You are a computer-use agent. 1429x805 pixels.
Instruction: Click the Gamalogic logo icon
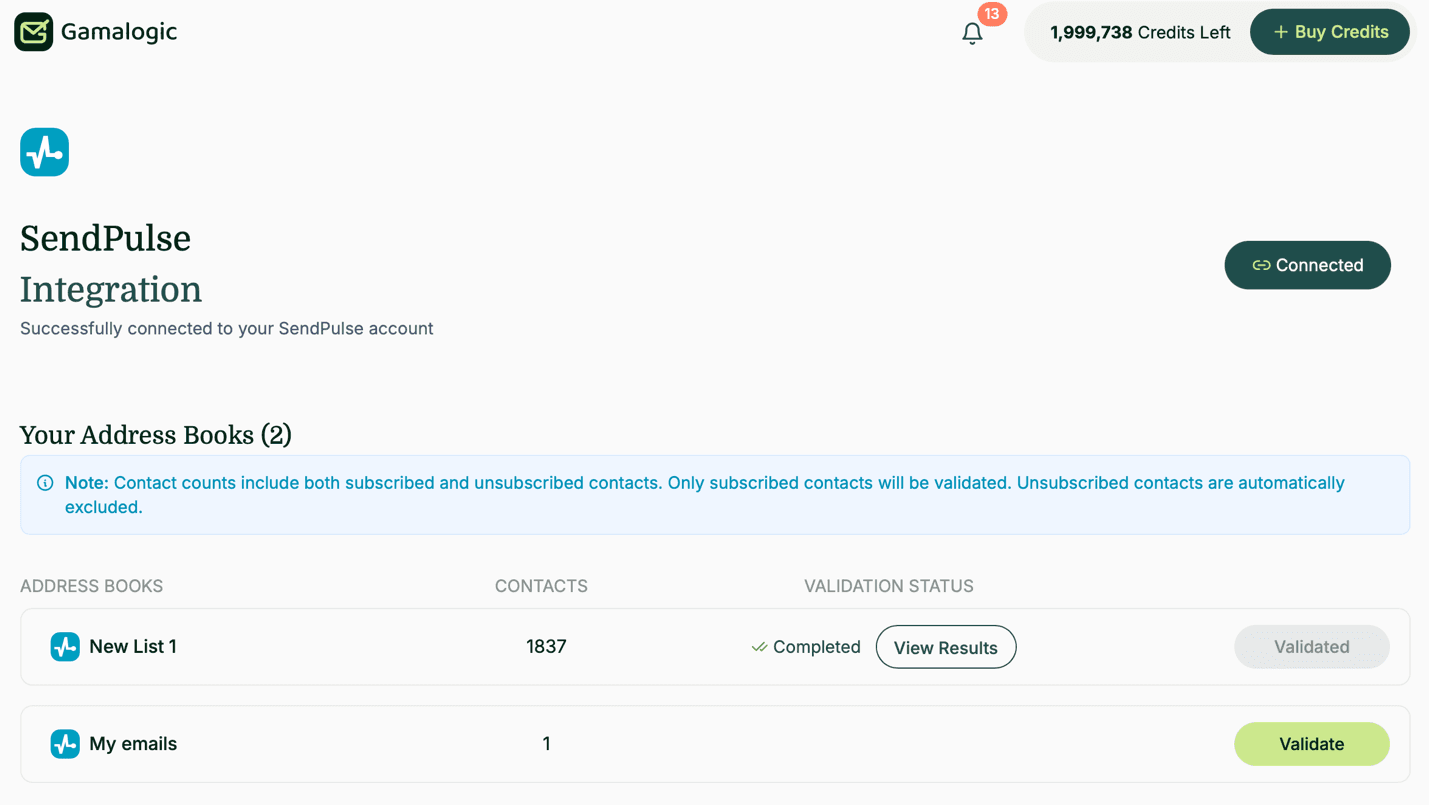(33, 31)
